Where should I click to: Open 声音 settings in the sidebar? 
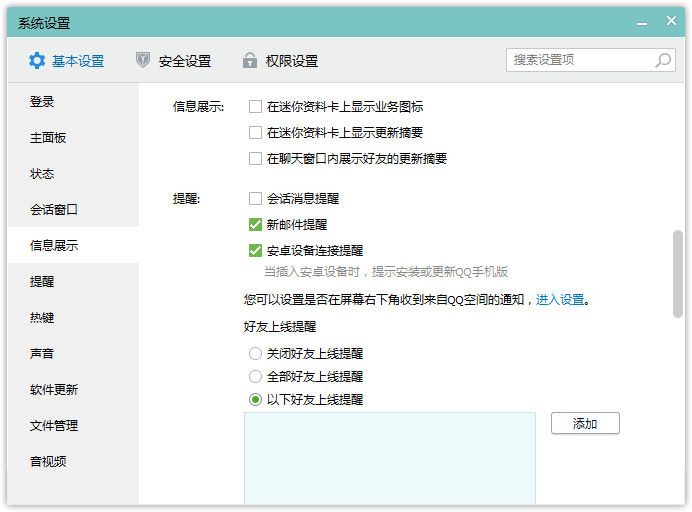[73, 353]
